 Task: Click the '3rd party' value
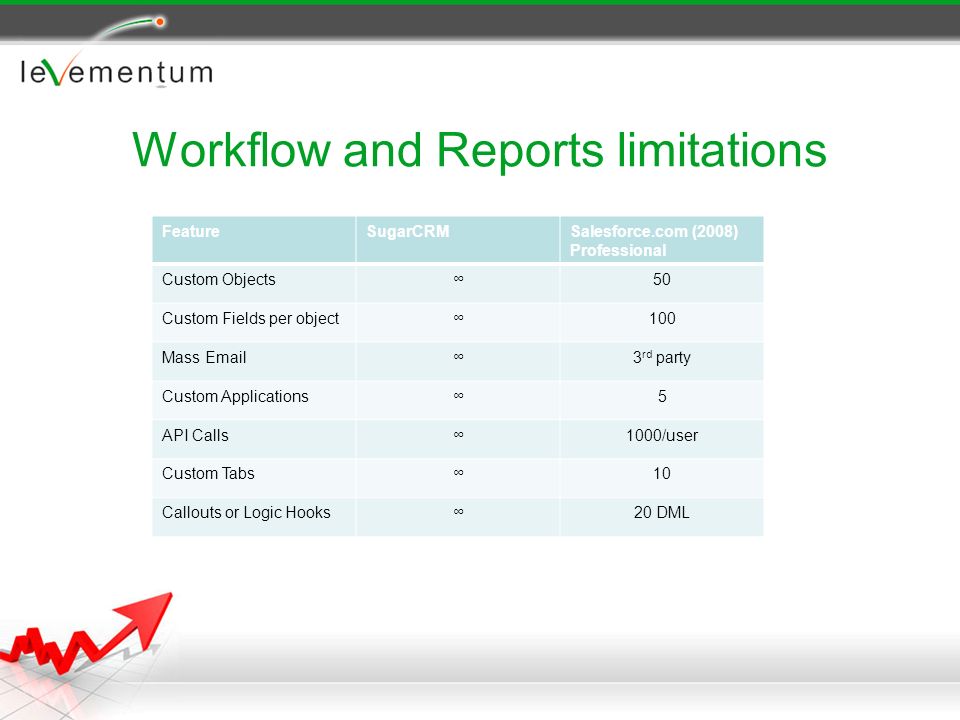662,358
